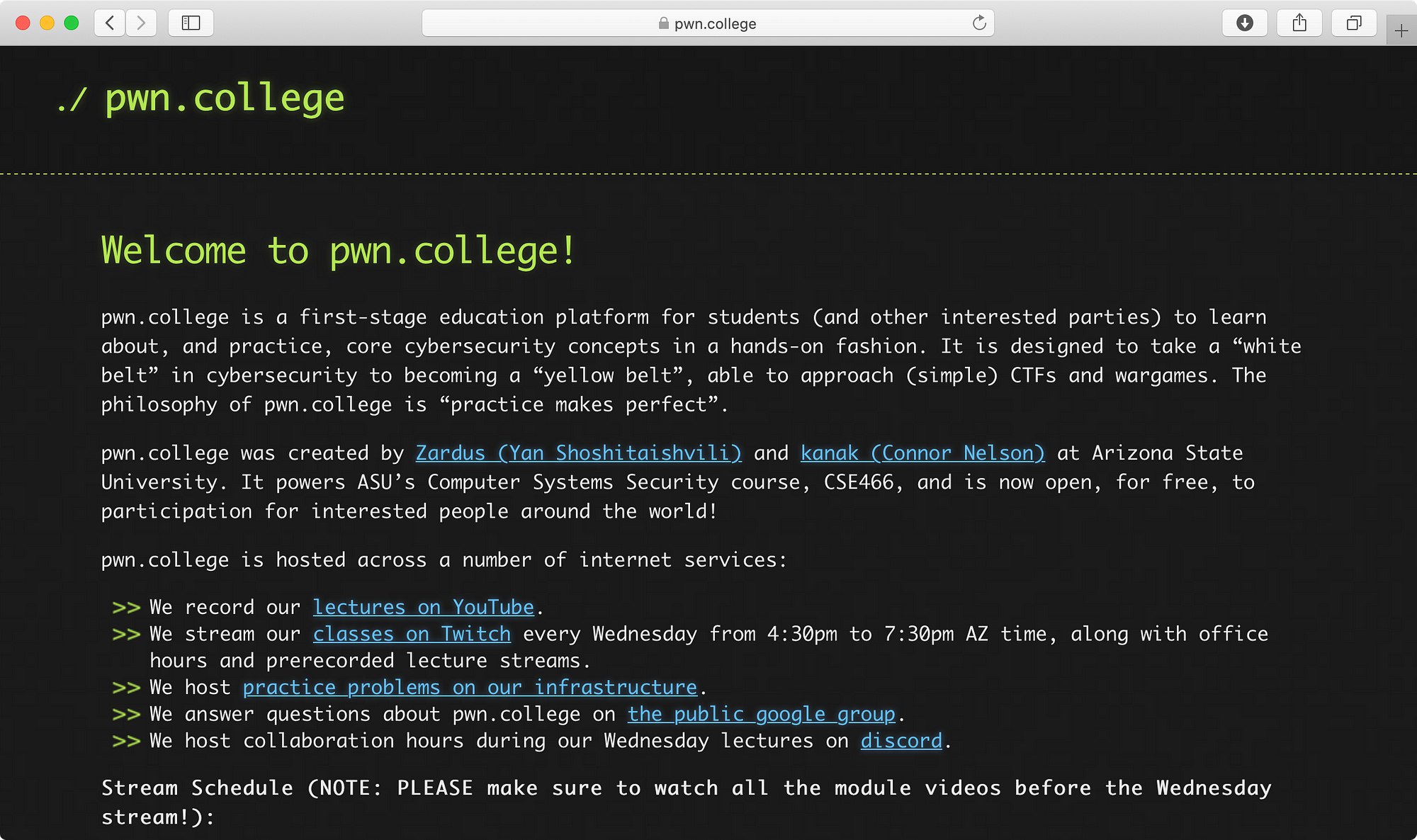
Task: Open the lectures on YouTube link
Action: 424,607
